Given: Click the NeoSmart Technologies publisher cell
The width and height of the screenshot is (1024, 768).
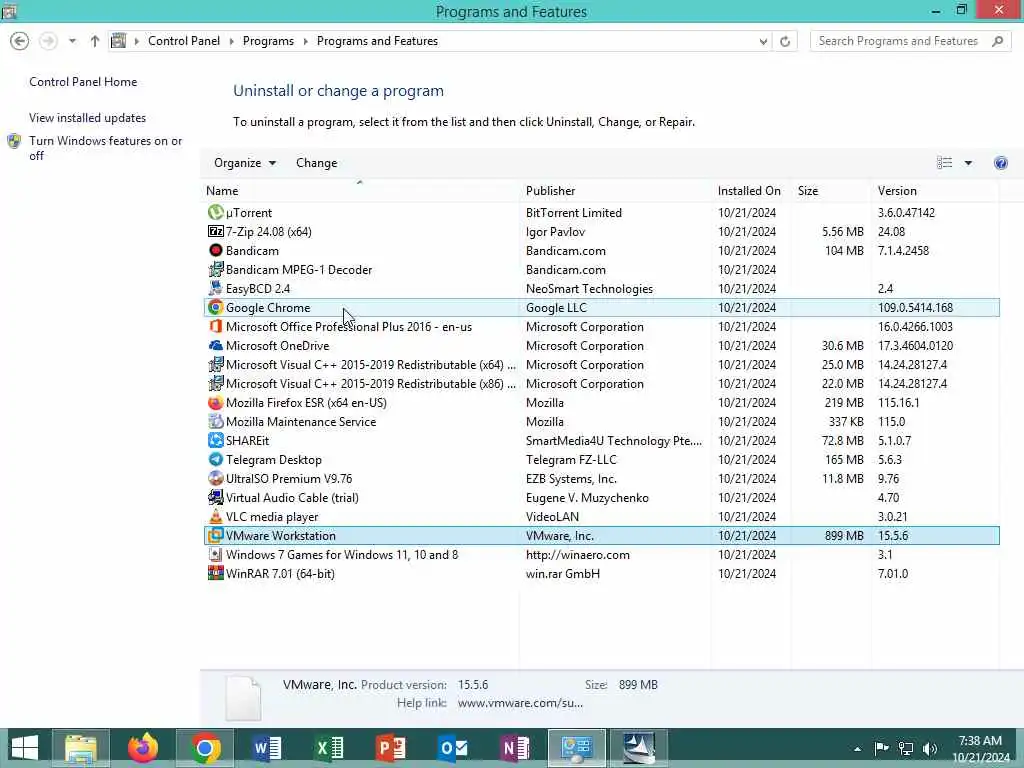Looking at the screenshot, I should (589, 288).
